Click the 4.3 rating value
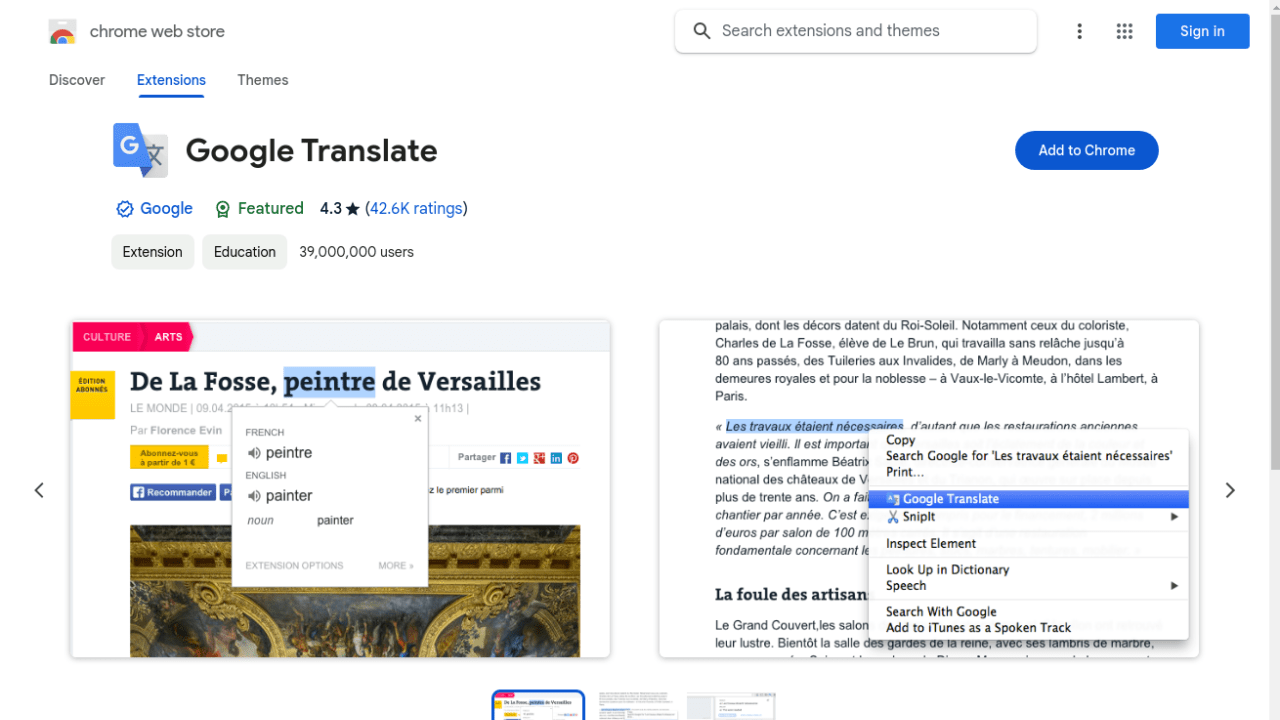This screenshot has height=720, width=1280. [x=330, y=208]
